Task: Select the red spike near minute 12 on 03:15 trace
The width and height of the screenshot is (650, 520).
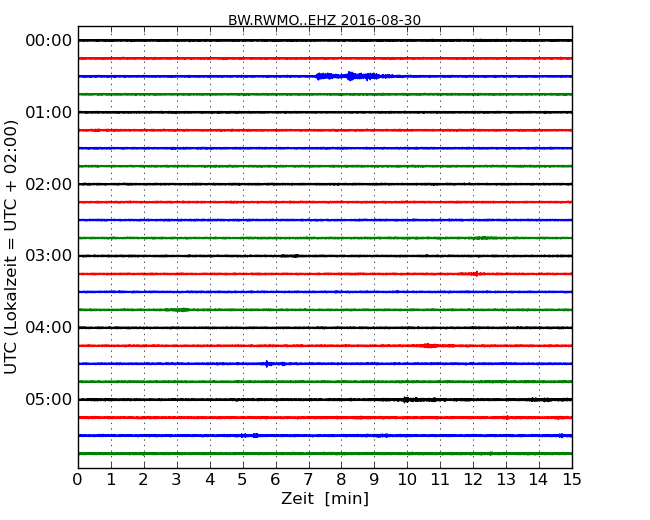Action: point(476,274)
